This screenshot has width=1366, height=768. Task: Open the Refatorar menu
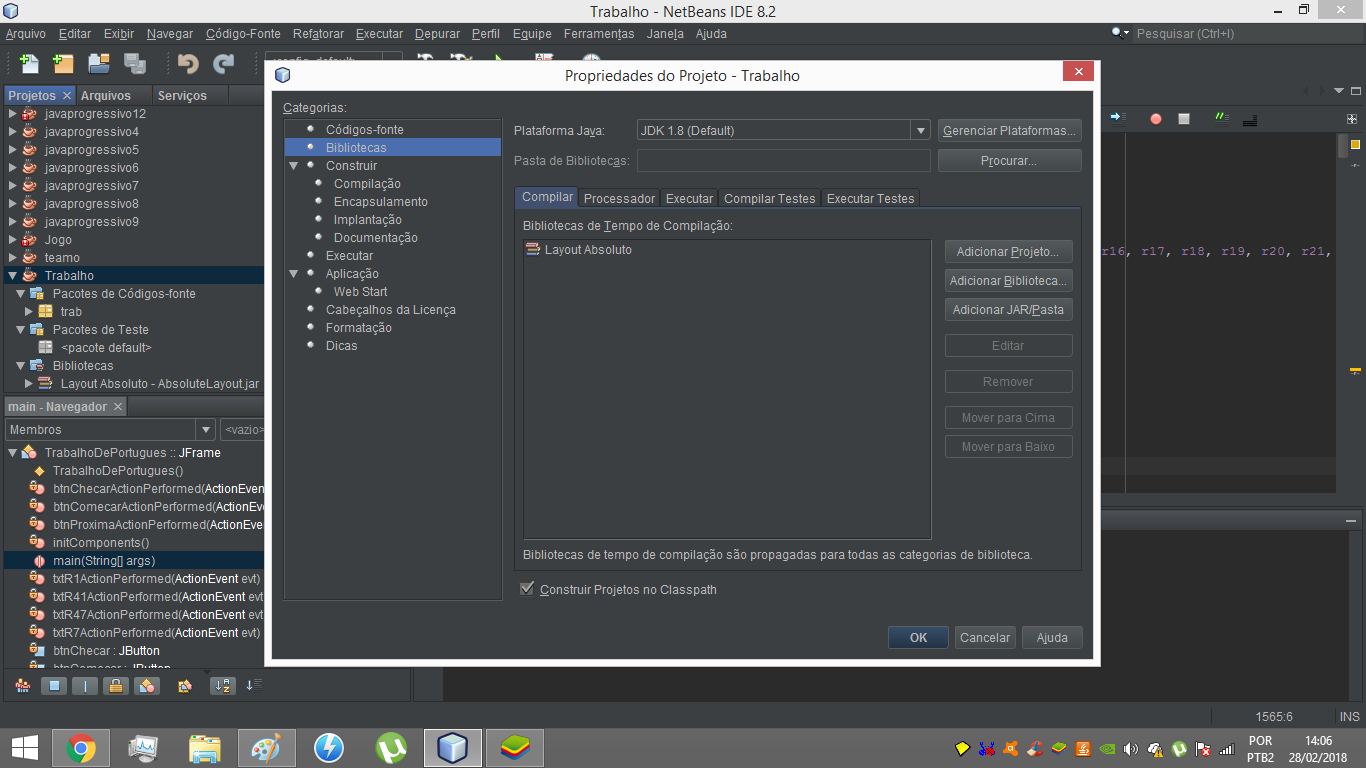pyautogui.click(x=319, y=33)
